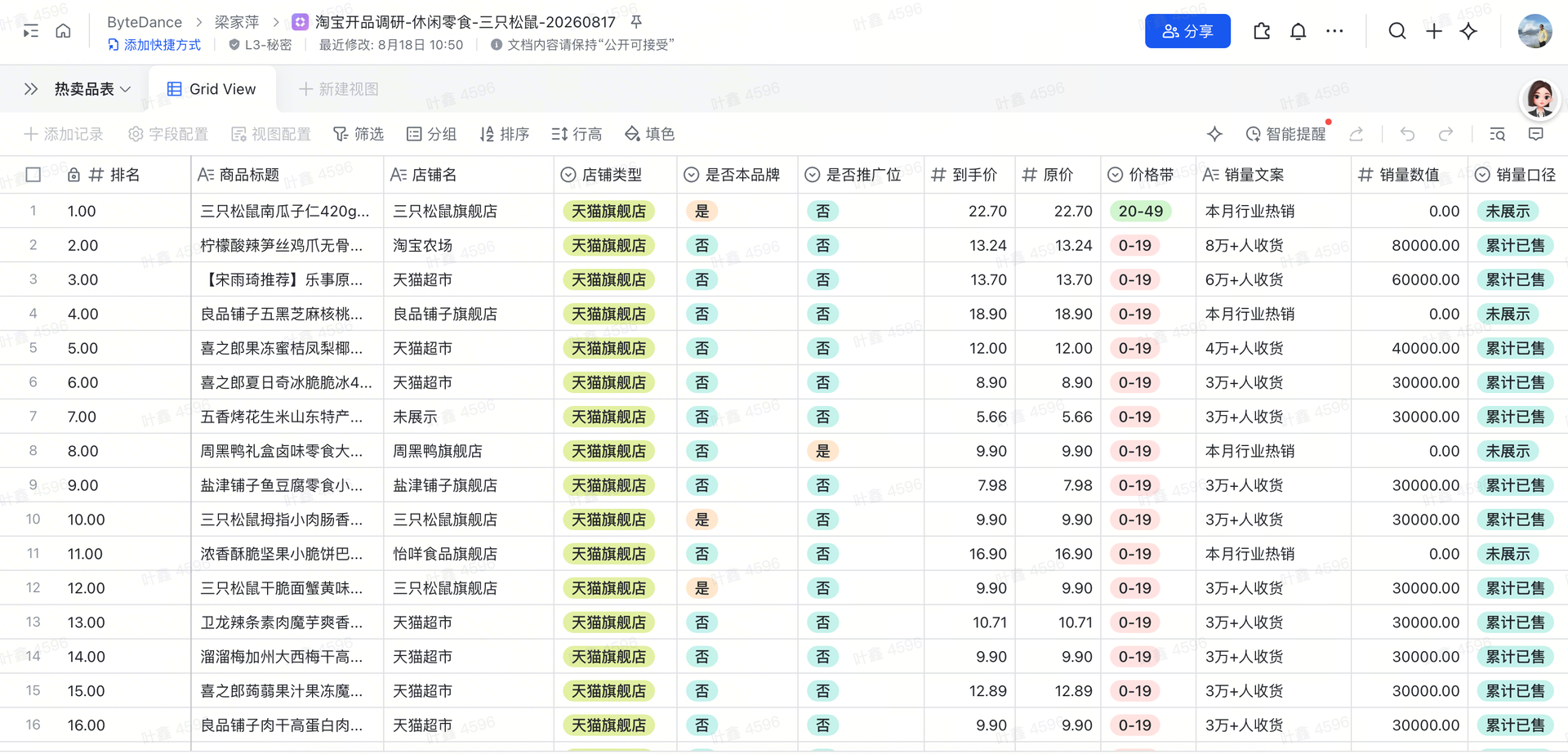Click the redo arrow

pos(1445,134)
